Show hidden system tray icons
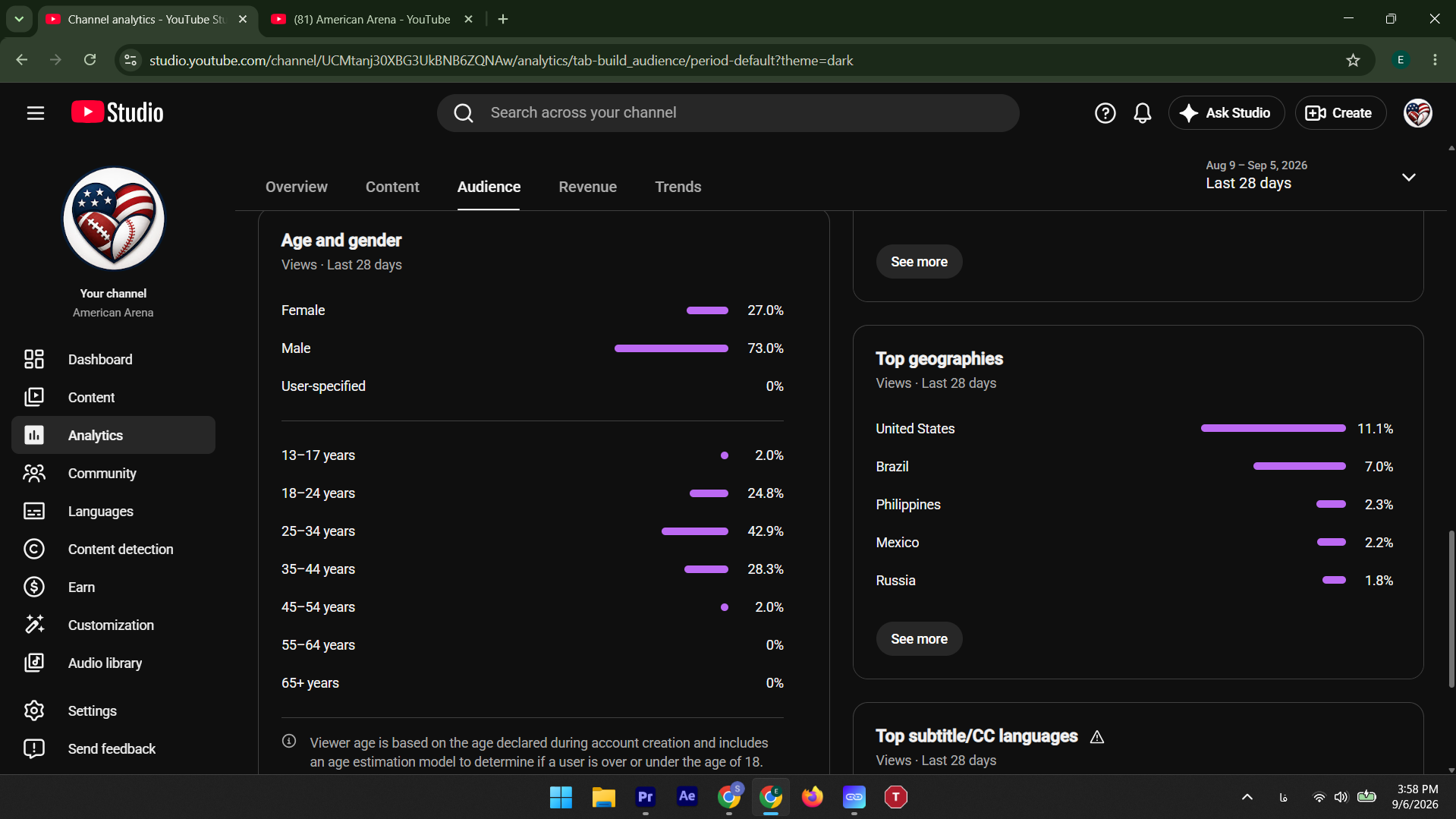The height and width of the screenshot is (819, 1456). click(1247, 797)
